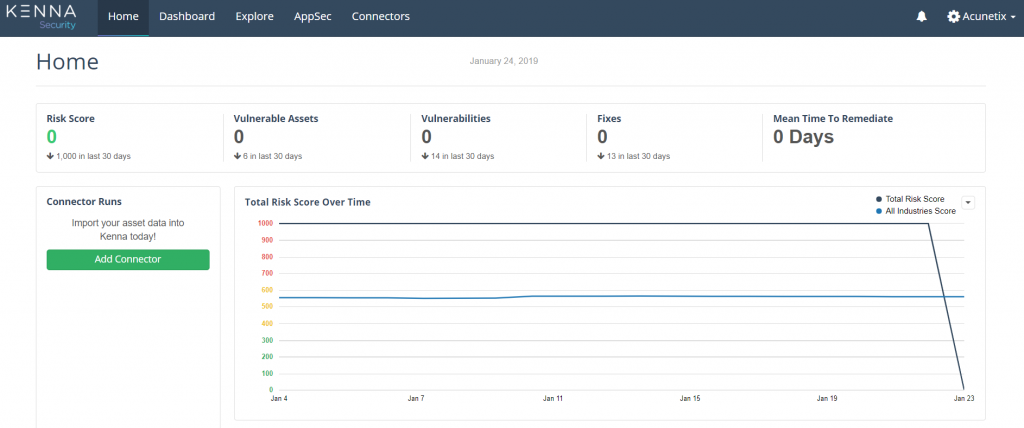The width and height of the screenshot is (1024, 428).
Task: Click the Risk Score down-arrow trend icon
Action: point(50,156)
